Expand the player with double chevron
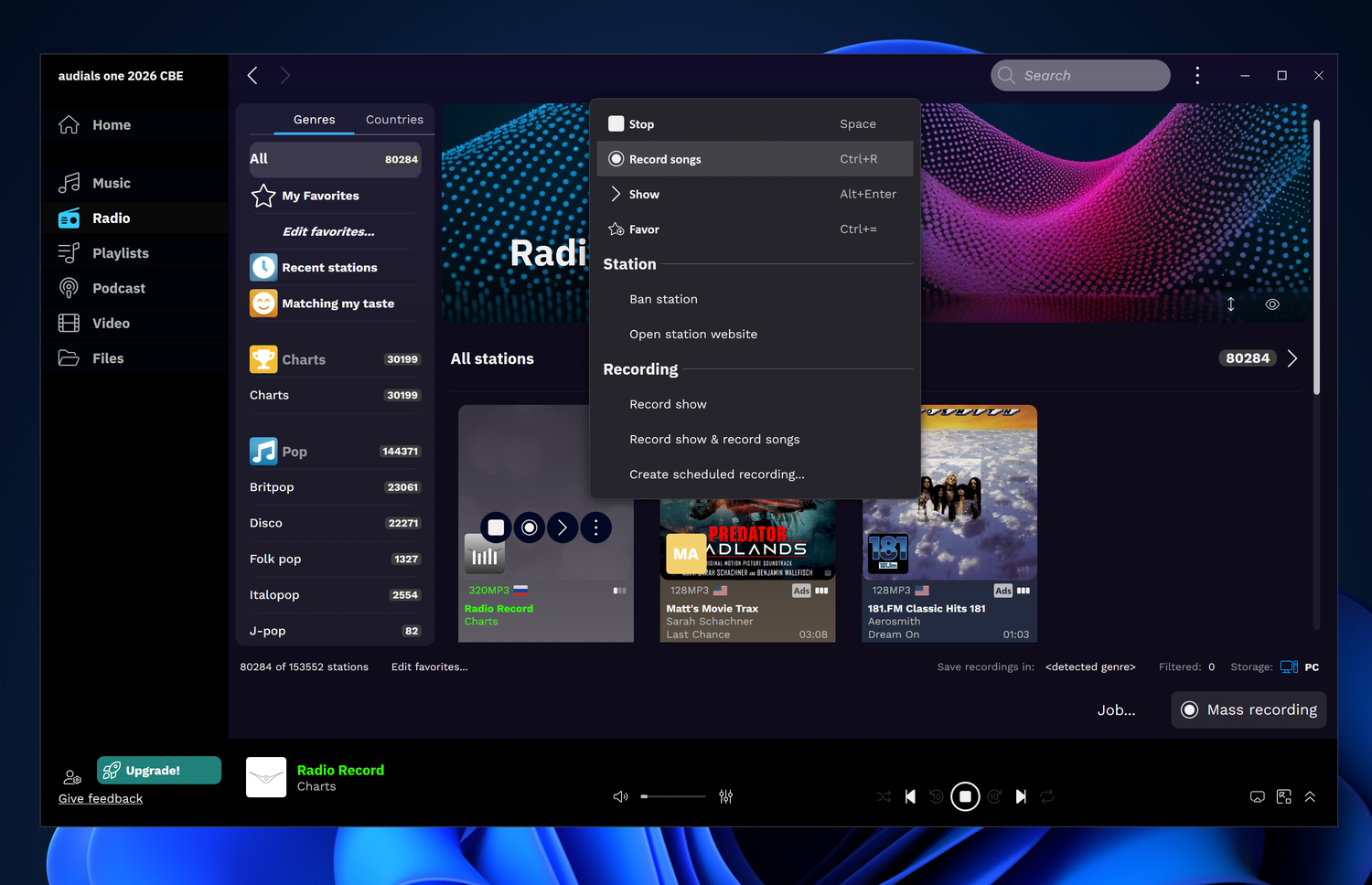Viewport: 1372px width, 885px height. pyautogui.click(x=1310, y=796)
